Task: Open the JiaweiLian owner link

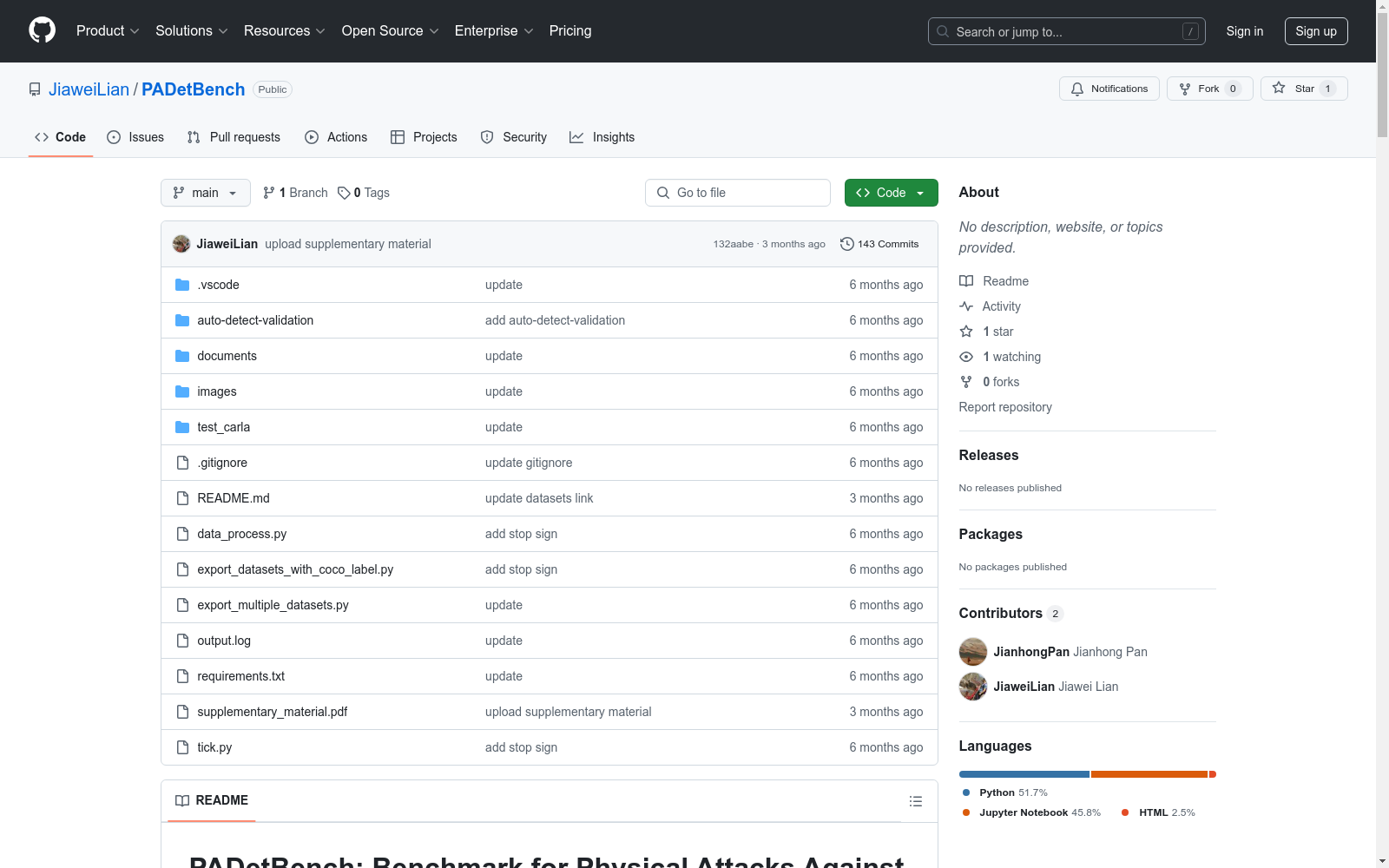Action: pos(89,89)
